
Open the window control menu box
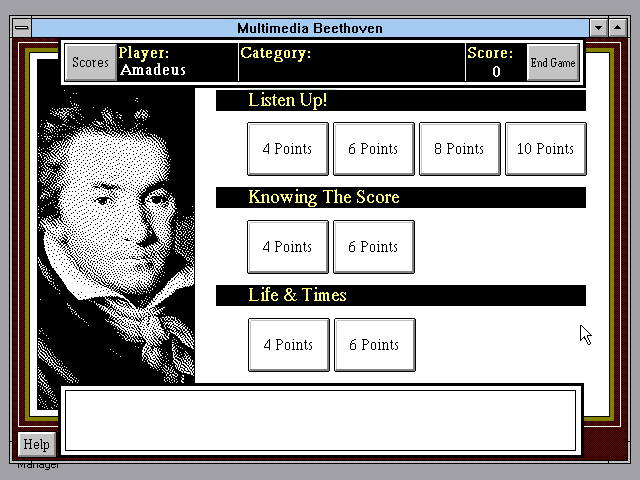pos(22,28)
